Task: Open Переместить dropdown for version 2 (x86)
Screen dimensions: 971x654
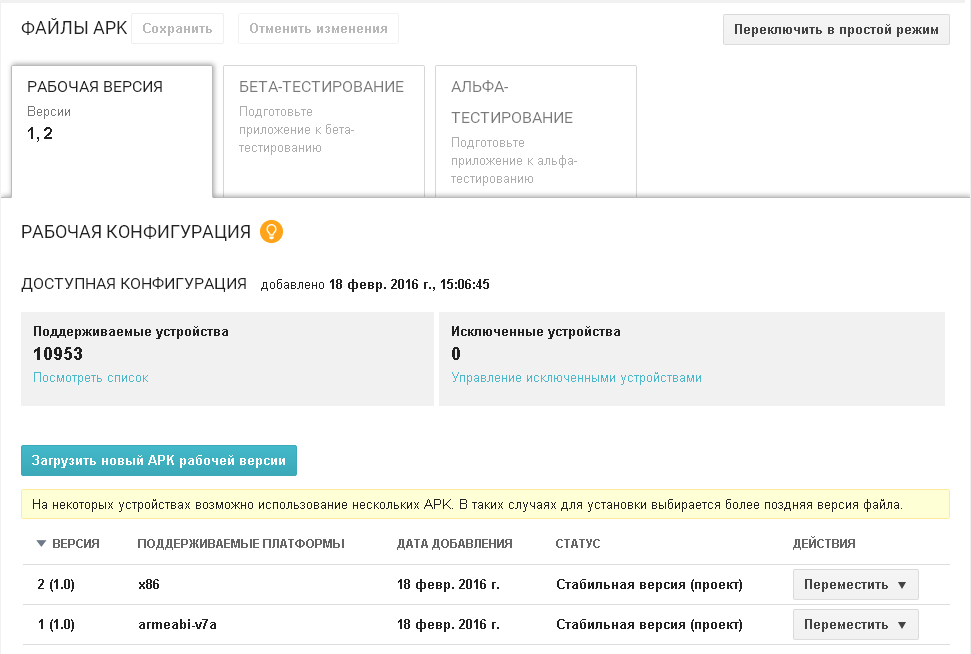Action: tap(855, 585)
